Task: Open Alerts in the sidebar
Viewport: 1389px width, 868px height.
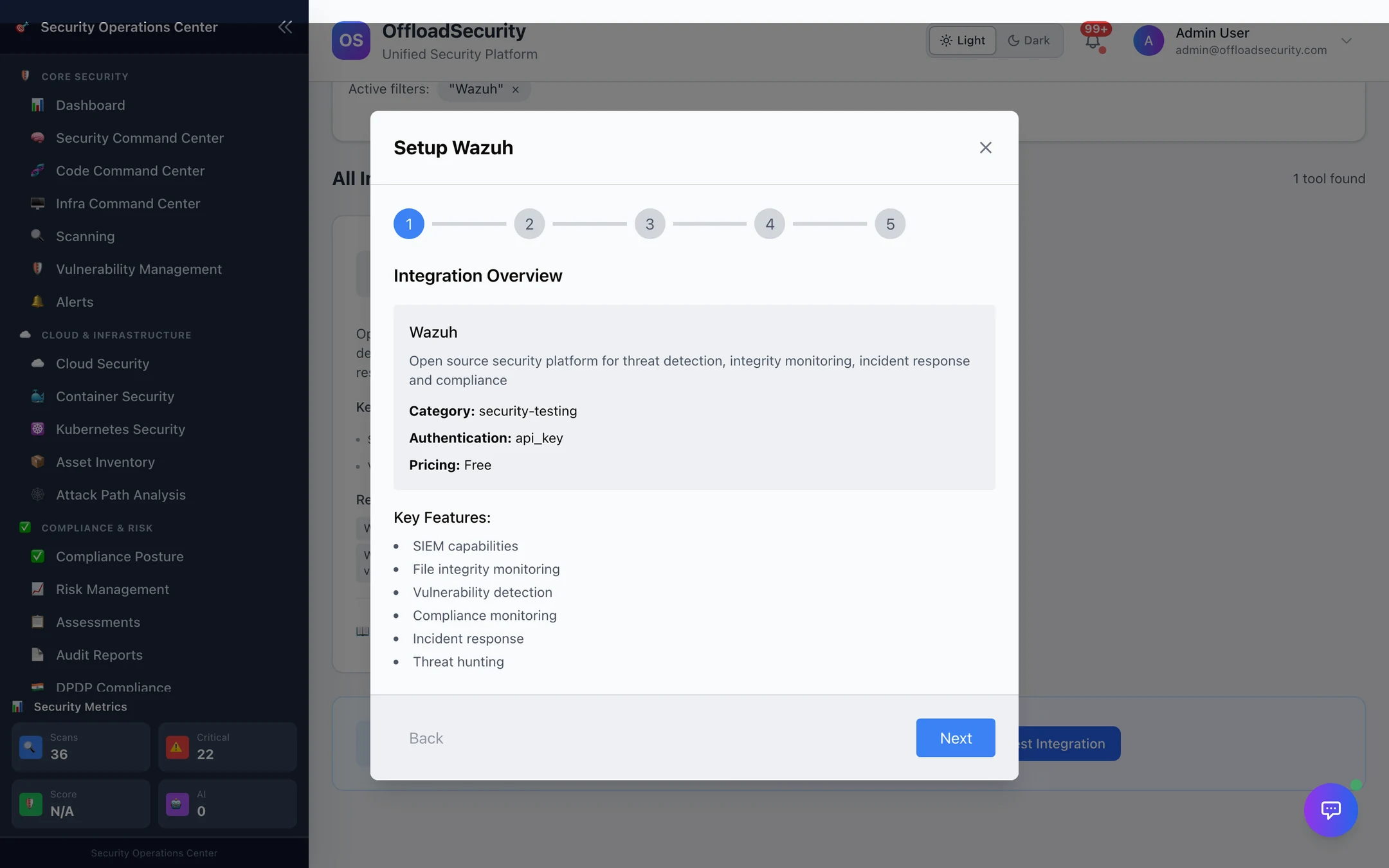Action: click(75, 302)
